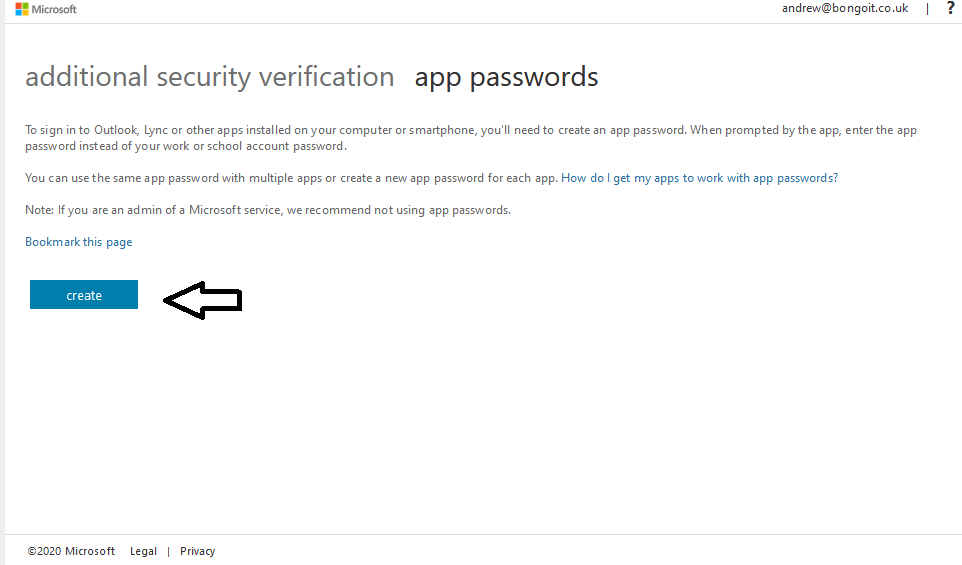Viewport: 962px width, 565px height.
Task: Click the Microsoft four-square logo icon
Action: pos(22,9)
